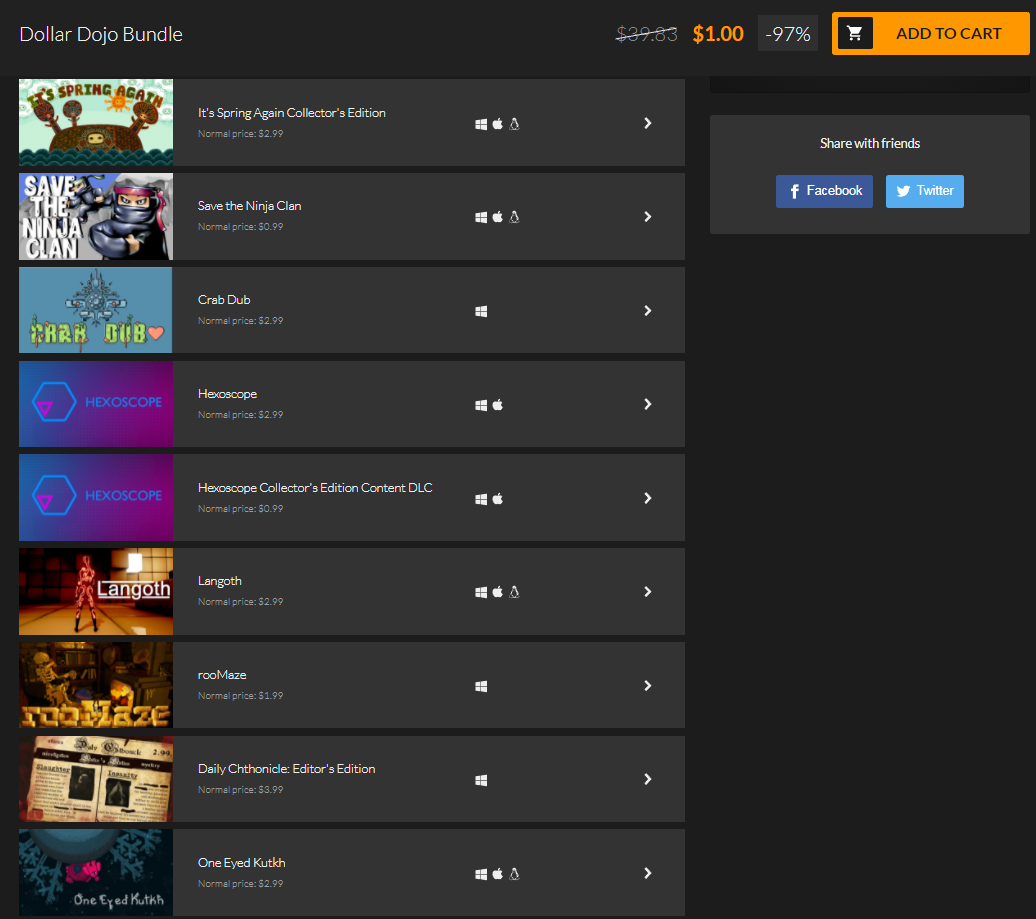The width and height of the screenshot is (1036, 919).
Task: Share the bundle on Twitter
Action: 924,191
